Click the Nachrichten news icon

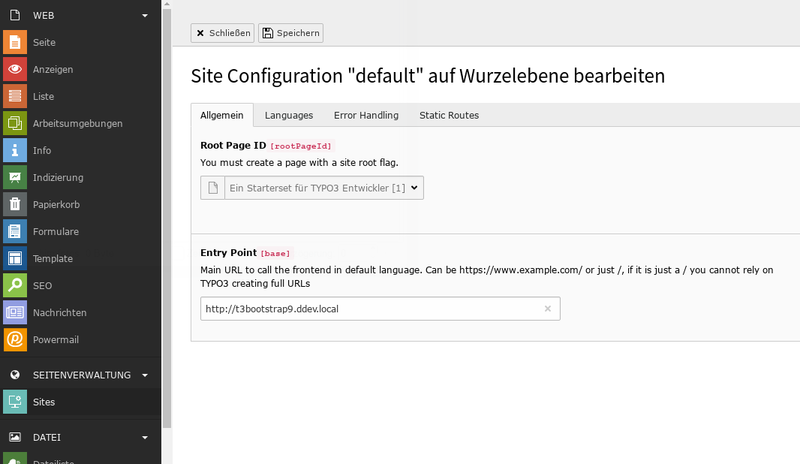tap(14, 313)
